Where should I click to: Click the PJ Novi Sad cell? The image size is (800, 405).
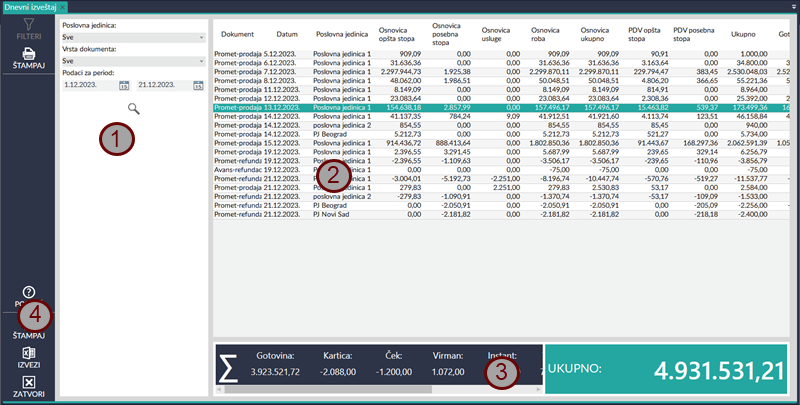pos(333,215)
